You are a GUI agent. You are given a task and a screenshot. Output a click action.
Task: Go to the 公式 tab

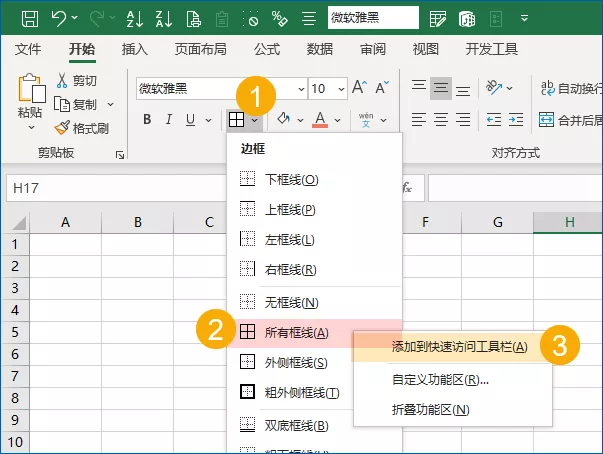267,49
